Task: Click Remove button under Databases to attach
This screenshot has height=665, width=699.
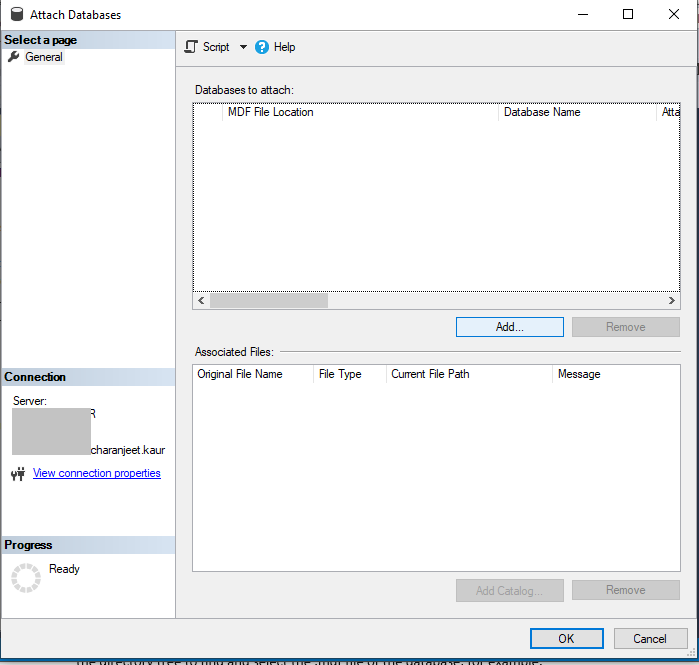Action: (x=626, y=327)
